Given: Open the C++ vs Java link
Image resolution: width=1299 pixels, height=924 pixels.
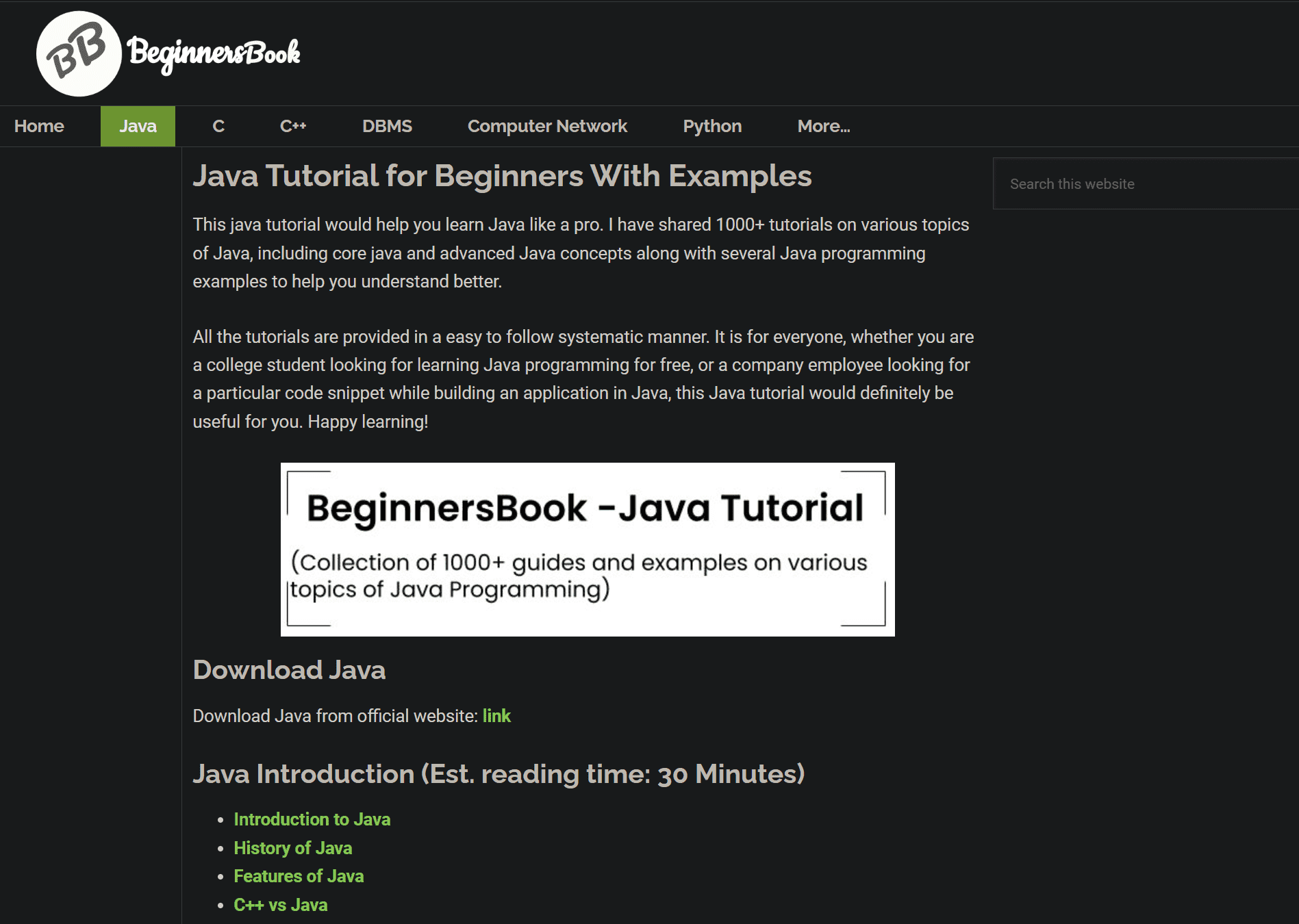Looking at the screenshot, I should pos(281,905).
